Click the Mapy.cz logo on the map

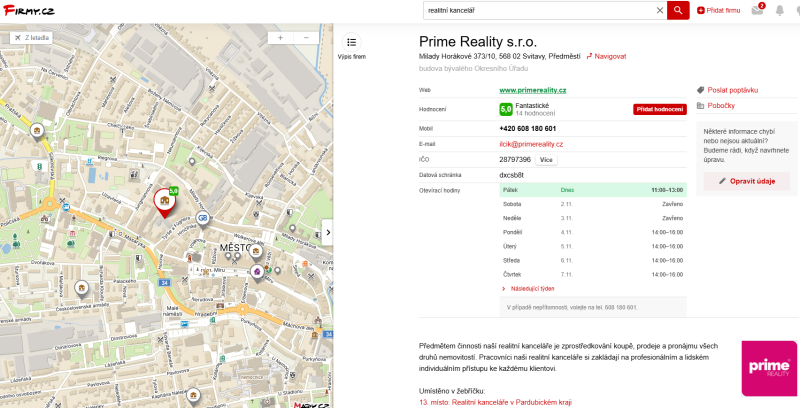311,404
